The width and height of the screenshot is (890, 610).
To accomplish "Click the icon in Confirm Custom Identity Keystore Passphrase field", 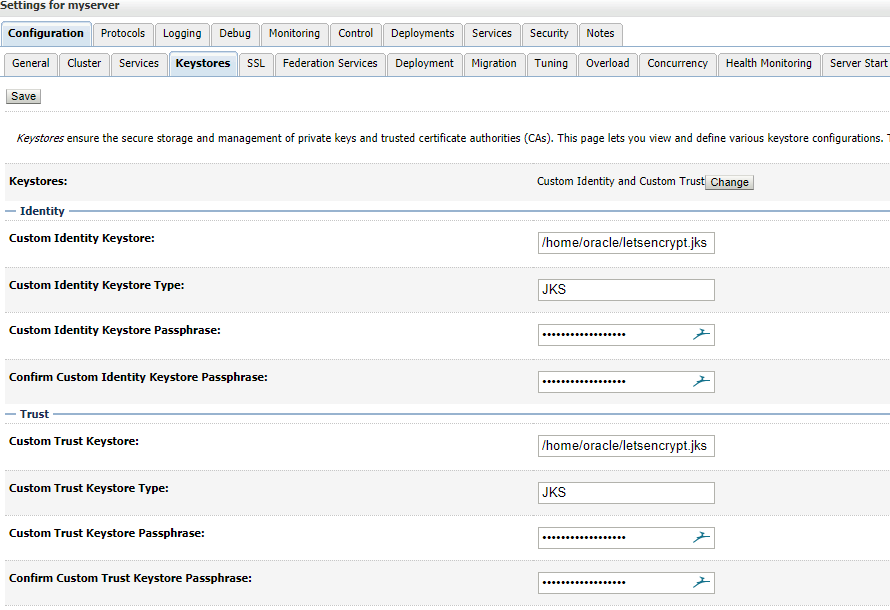I will pyautogui.click(x=701, y=381).
